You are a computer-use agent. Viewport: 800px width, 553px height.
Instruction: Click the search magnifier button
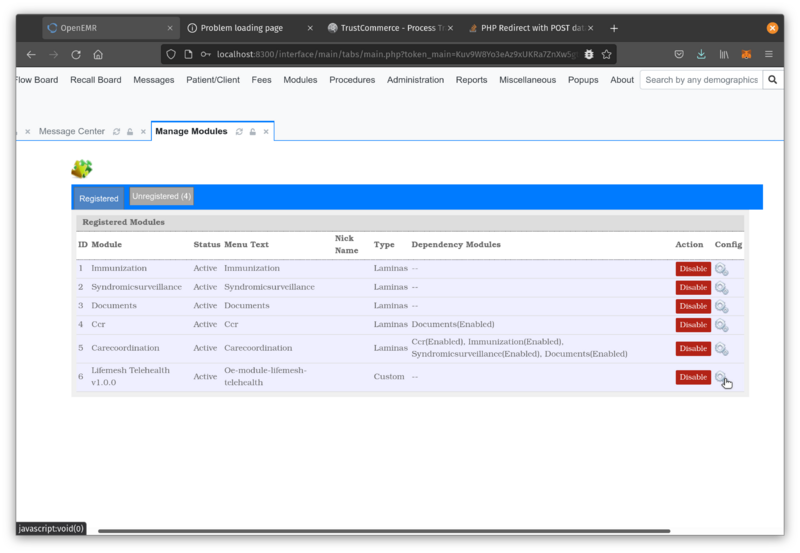click(772, 80)
